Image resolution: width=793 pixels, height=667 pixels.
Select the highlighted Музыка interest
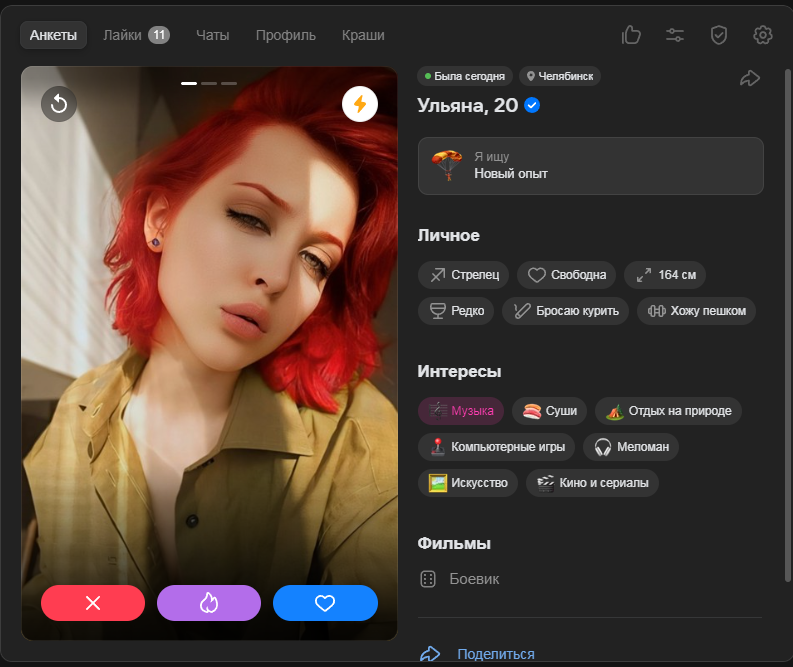click(461, 411)
